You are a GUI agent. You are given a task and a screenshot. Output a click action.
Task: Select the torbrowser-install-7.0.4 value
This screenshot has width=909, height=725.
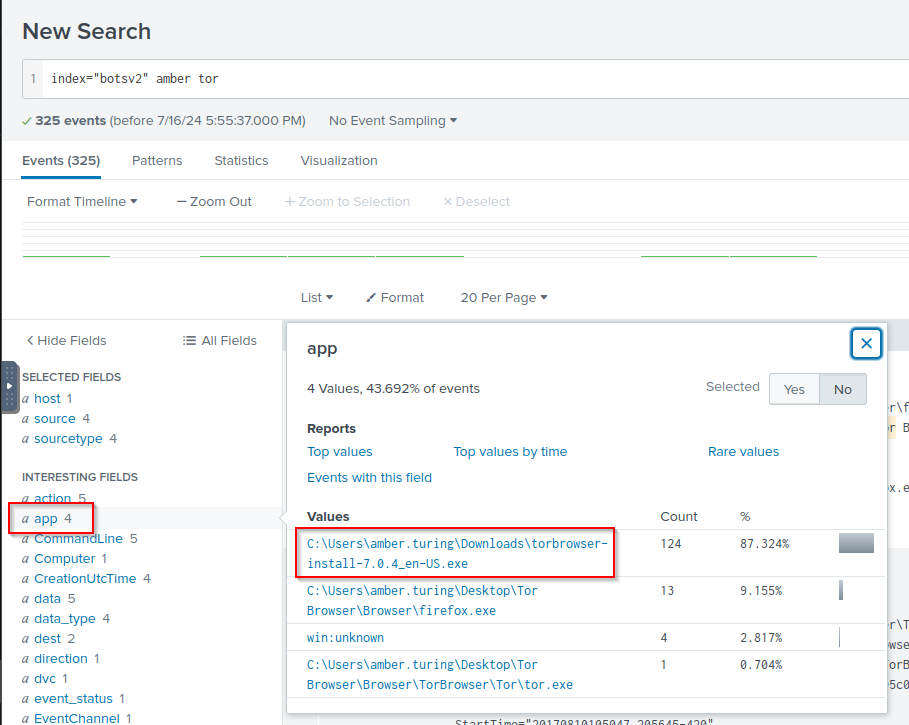tap(456, 553)
